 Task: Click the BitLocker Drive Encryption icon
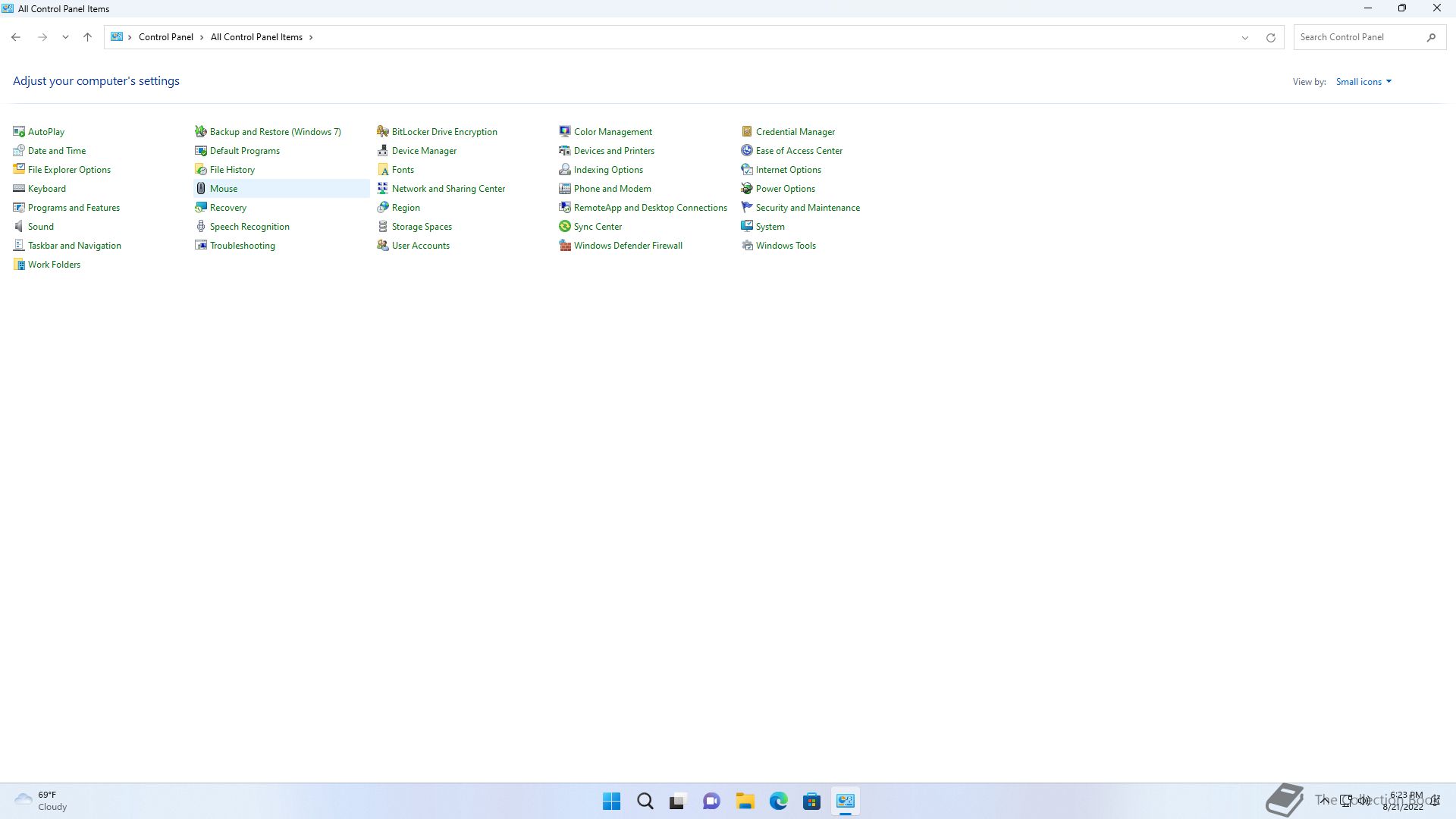point(383,132)
